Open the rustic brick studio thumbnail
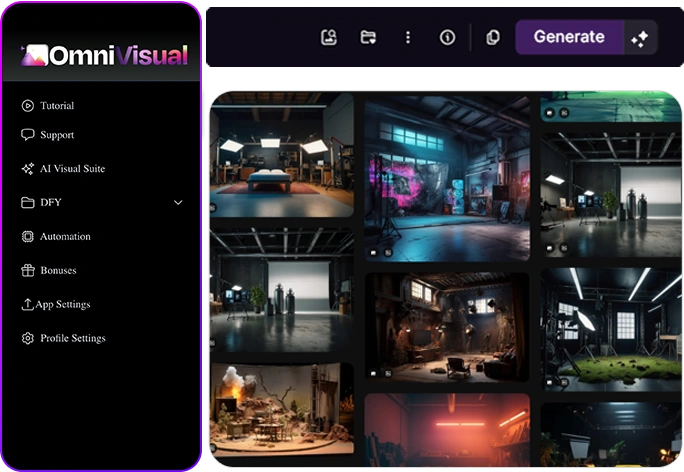The image size is (684, 472). 447,327
